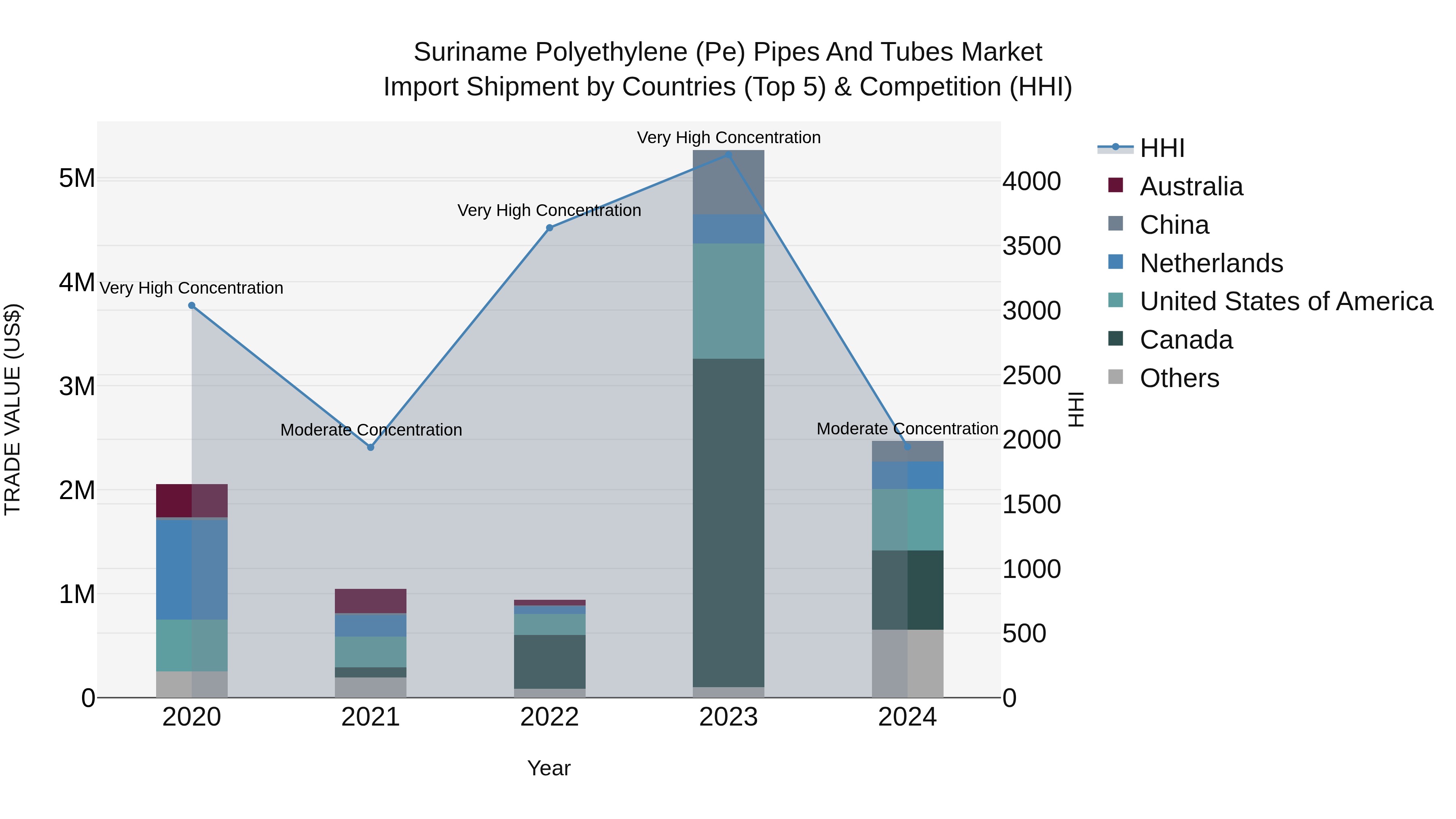This screenshot has width=1456, height=819.
Task: Click the rotated 'HHI' right axis title
Action: (1076, 409)
